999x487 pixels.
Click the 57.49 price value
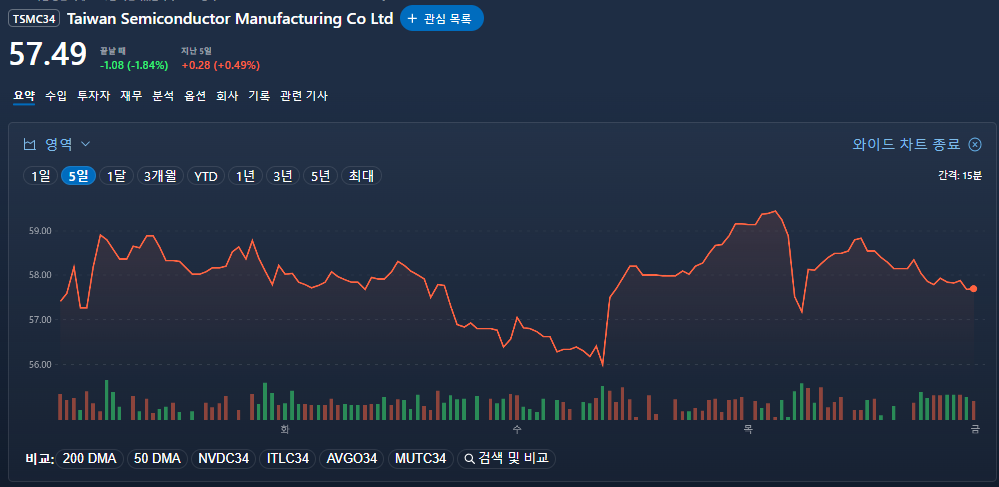[48, 54]
